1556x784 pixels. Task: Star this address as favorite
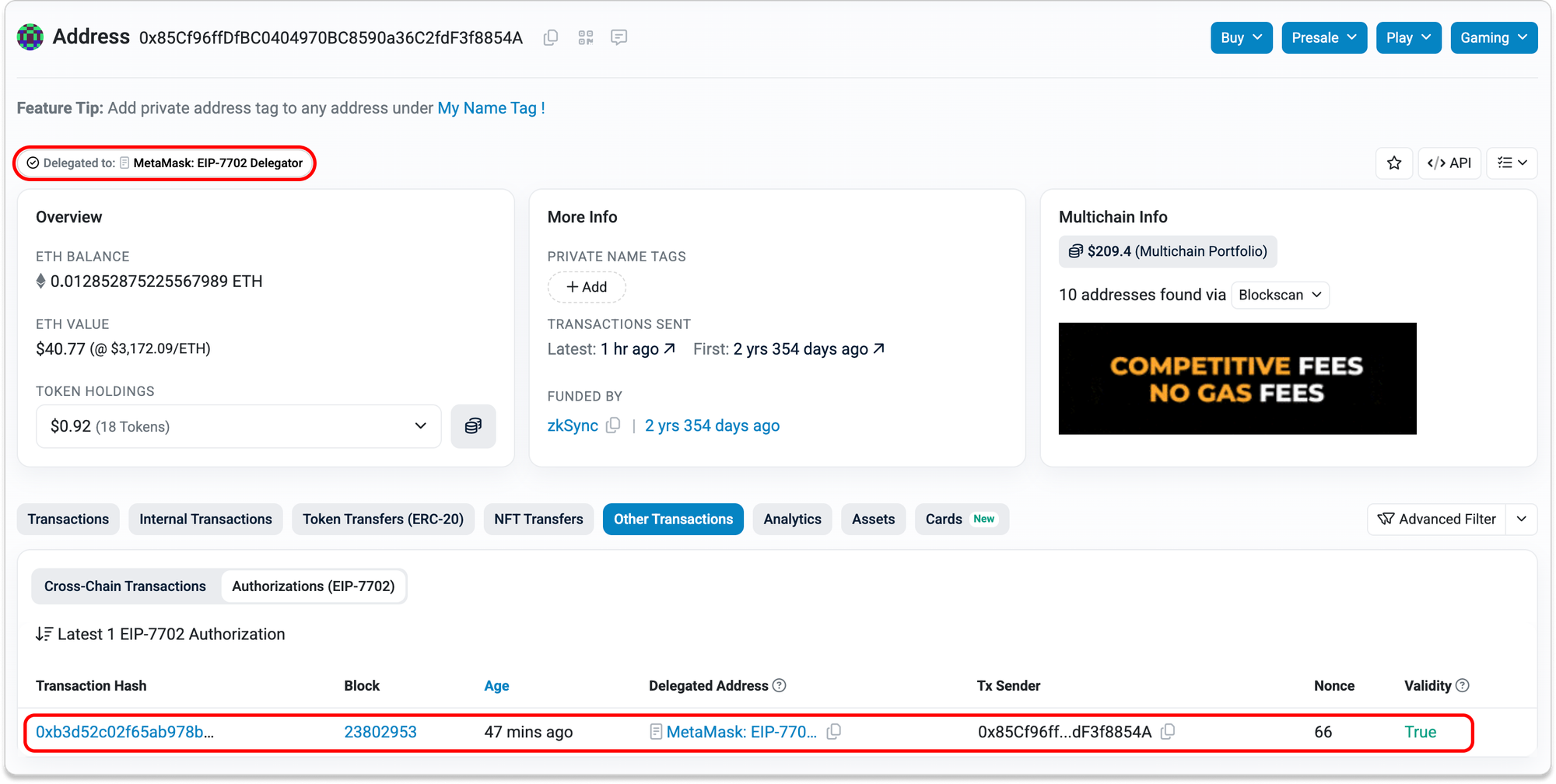(1393, 163)
